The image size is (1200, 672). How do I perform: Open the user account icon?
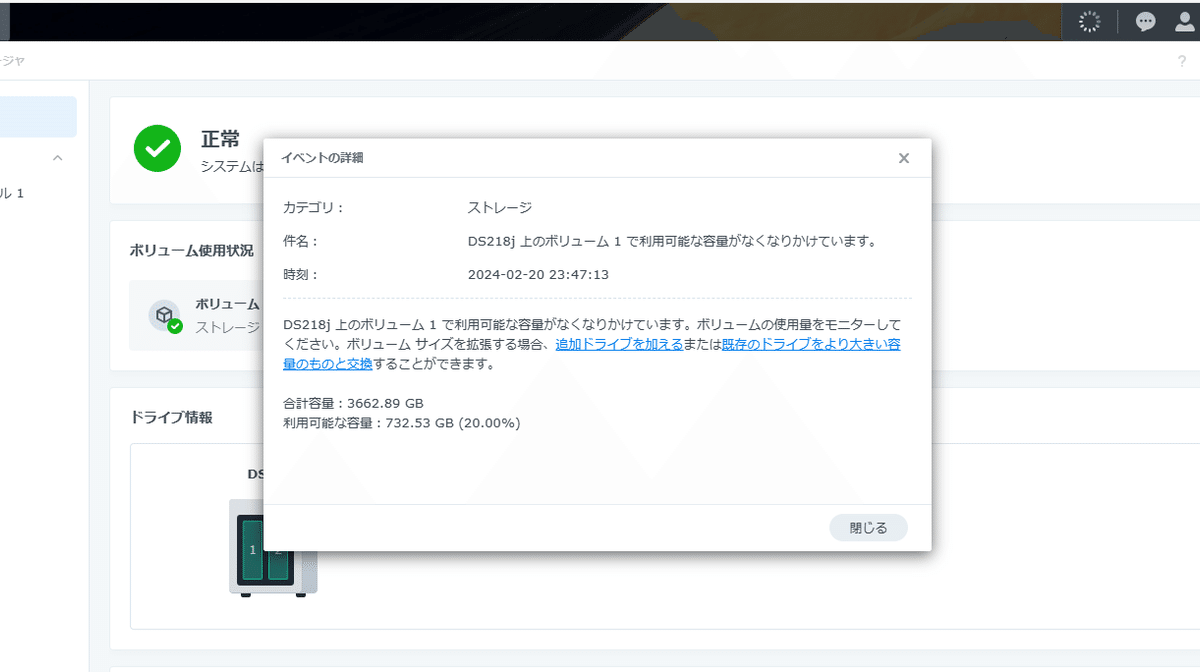(x=1185, y=21)
